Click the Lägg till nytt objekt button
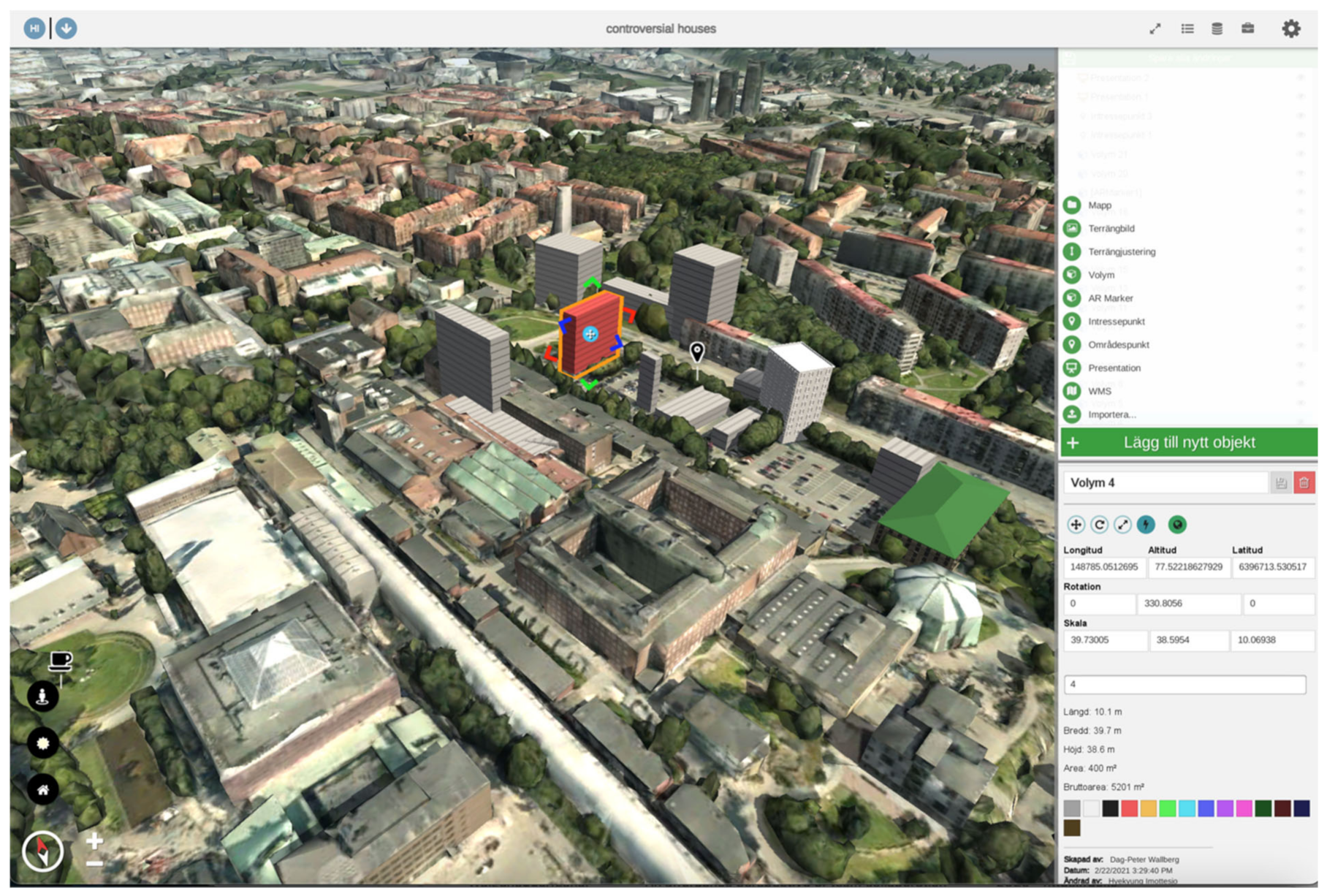The width and height of the screenshot is (1327, 896). pos(1188,443)
